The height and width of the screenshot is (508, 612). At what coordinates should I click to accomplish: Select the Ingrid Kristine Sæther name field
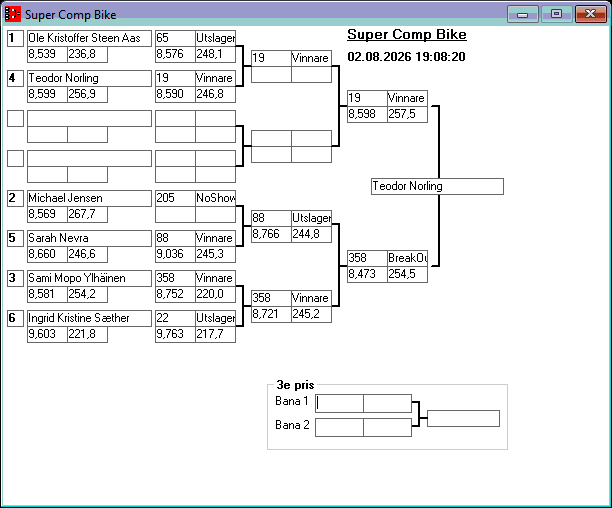(x=89, y=318)
